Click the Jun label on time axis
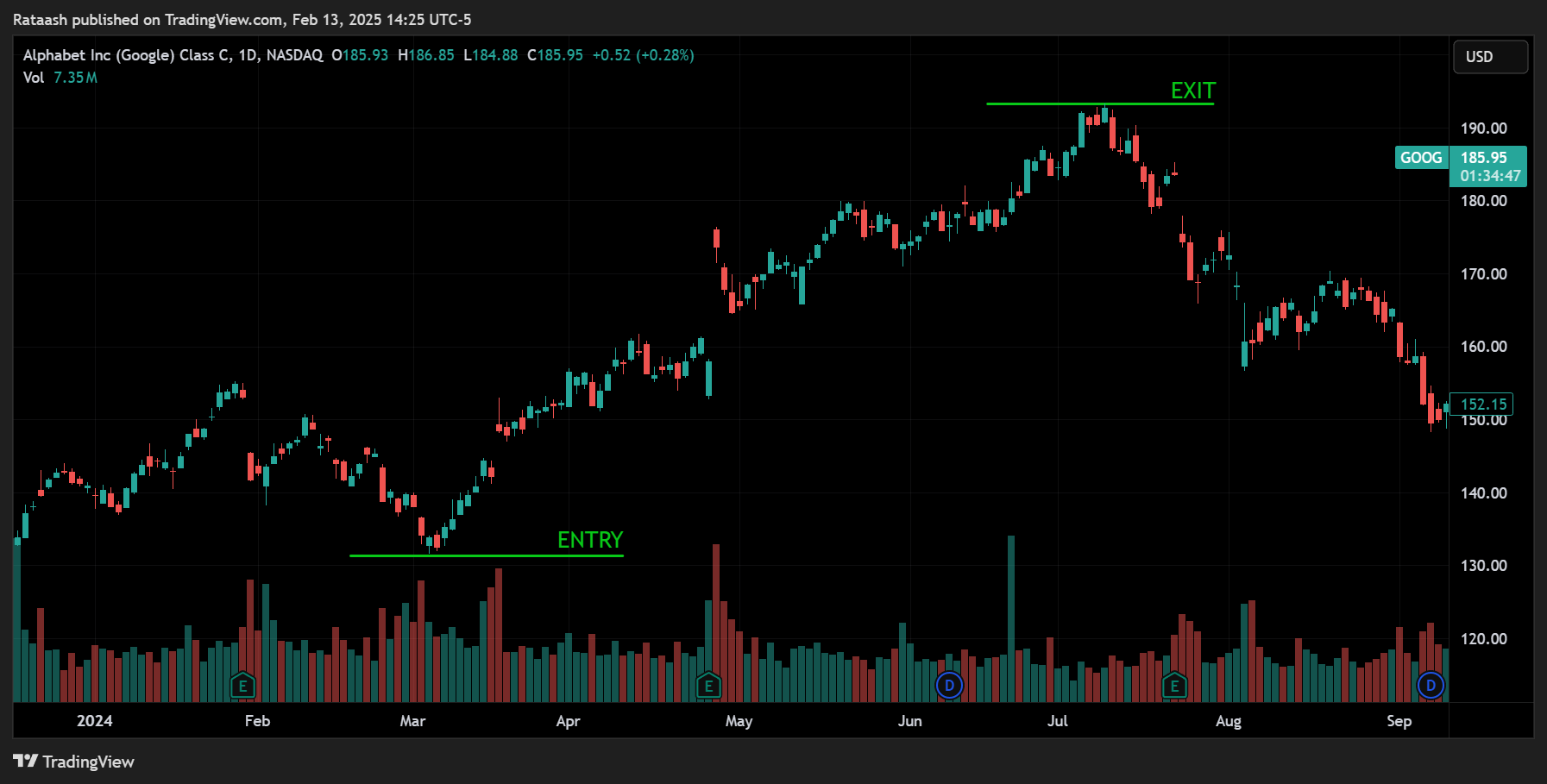The height and width of the screenshot is (784, 1547). 909,721
